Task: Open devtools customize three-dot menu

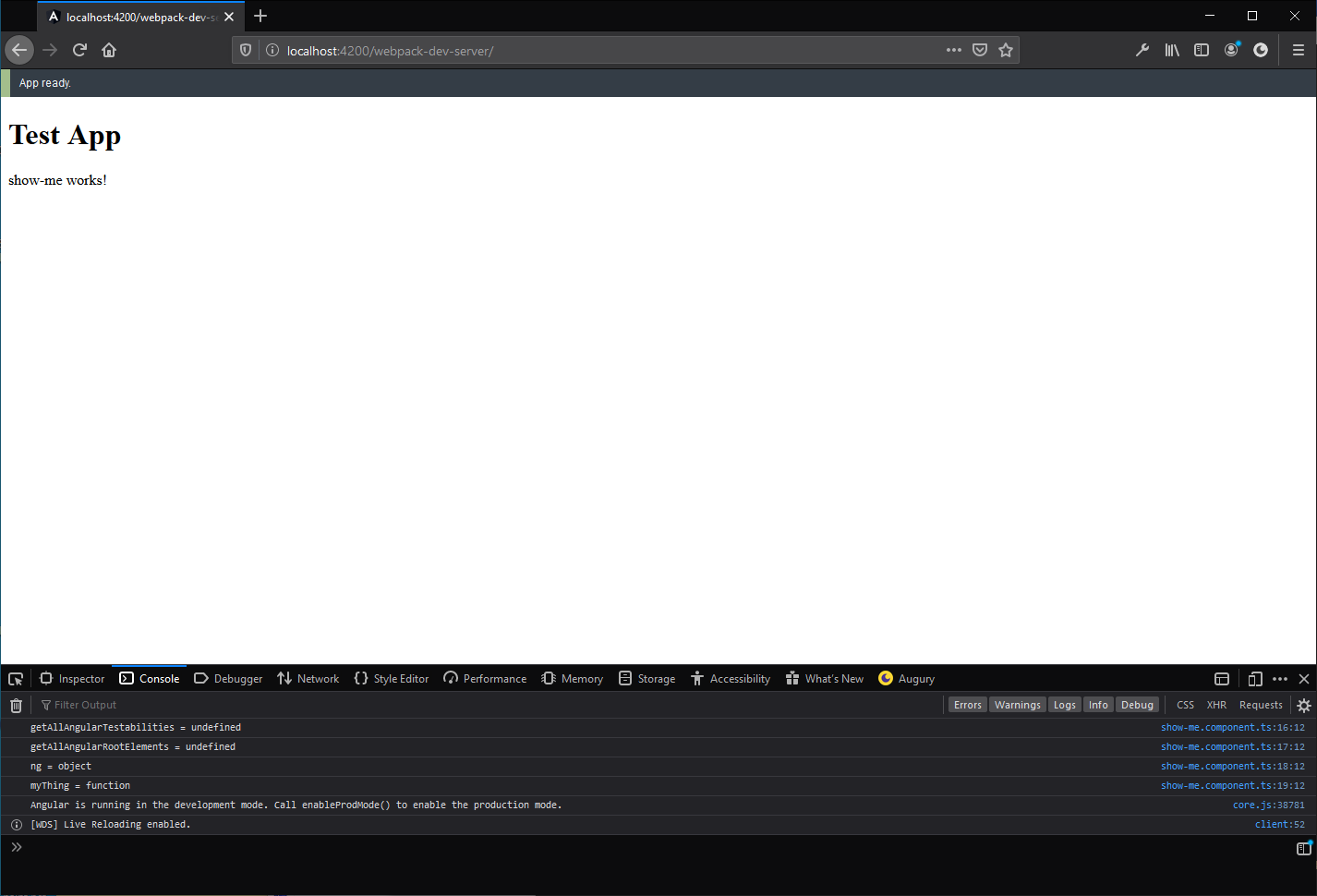Action: pos(1280,679)
